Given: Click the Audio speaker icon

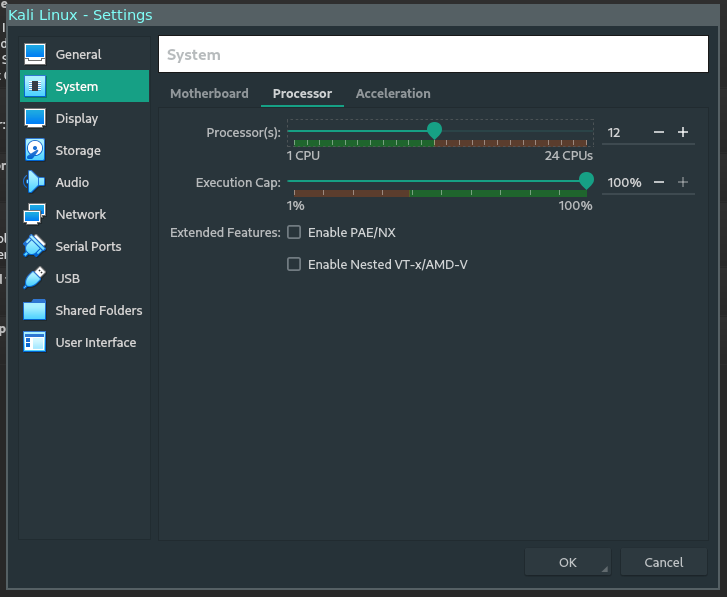Looking at the screenshot, I should 35,182.
